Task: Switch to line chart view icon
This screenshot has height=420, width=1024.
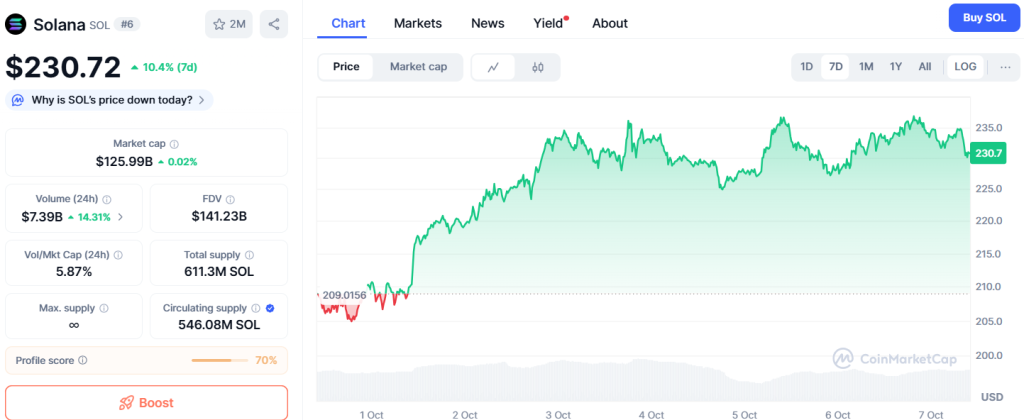Action: click(x=493, y=67)
